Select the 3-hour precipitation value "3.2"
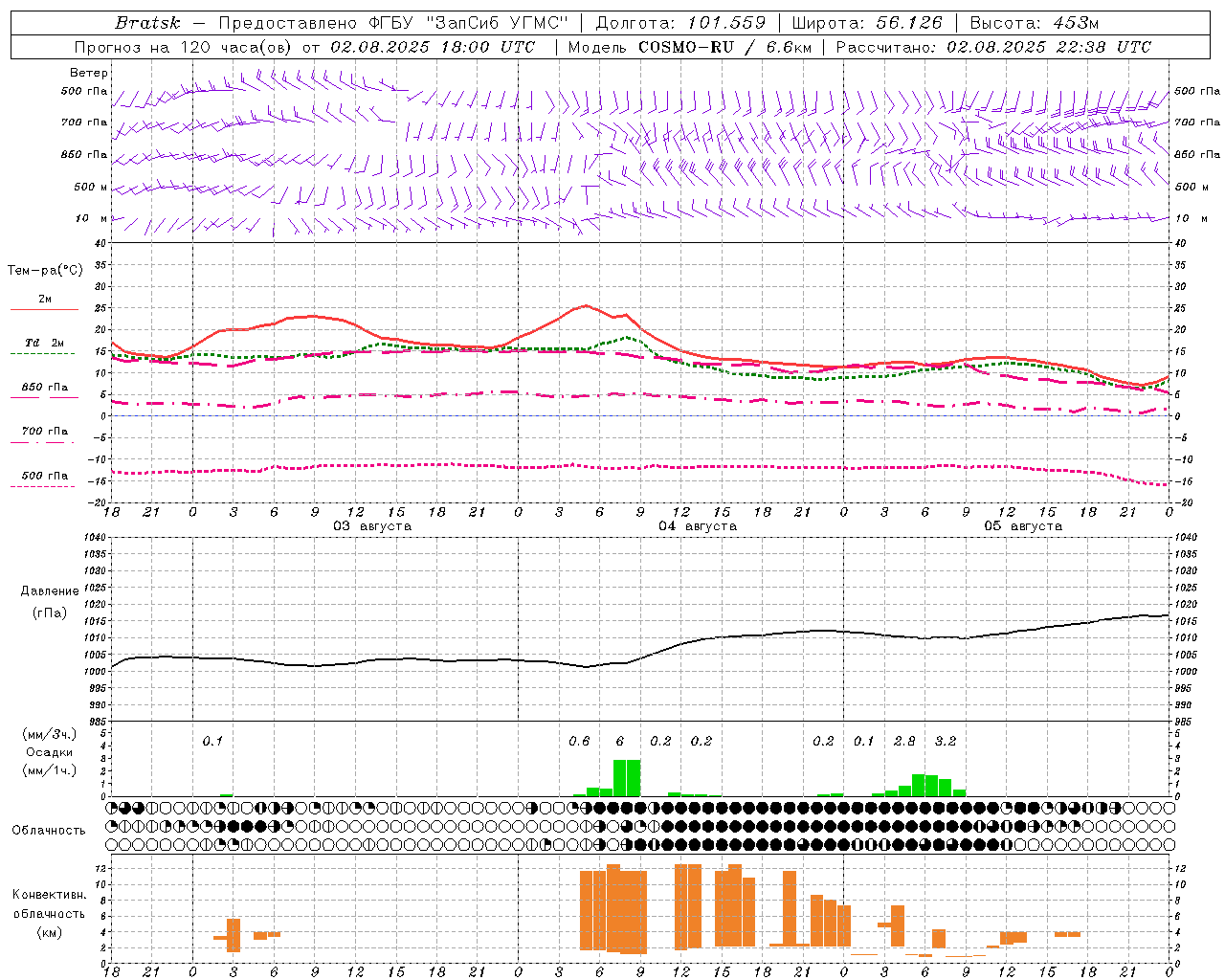The height and width of the screenshot is (980, 1225). 946,742
